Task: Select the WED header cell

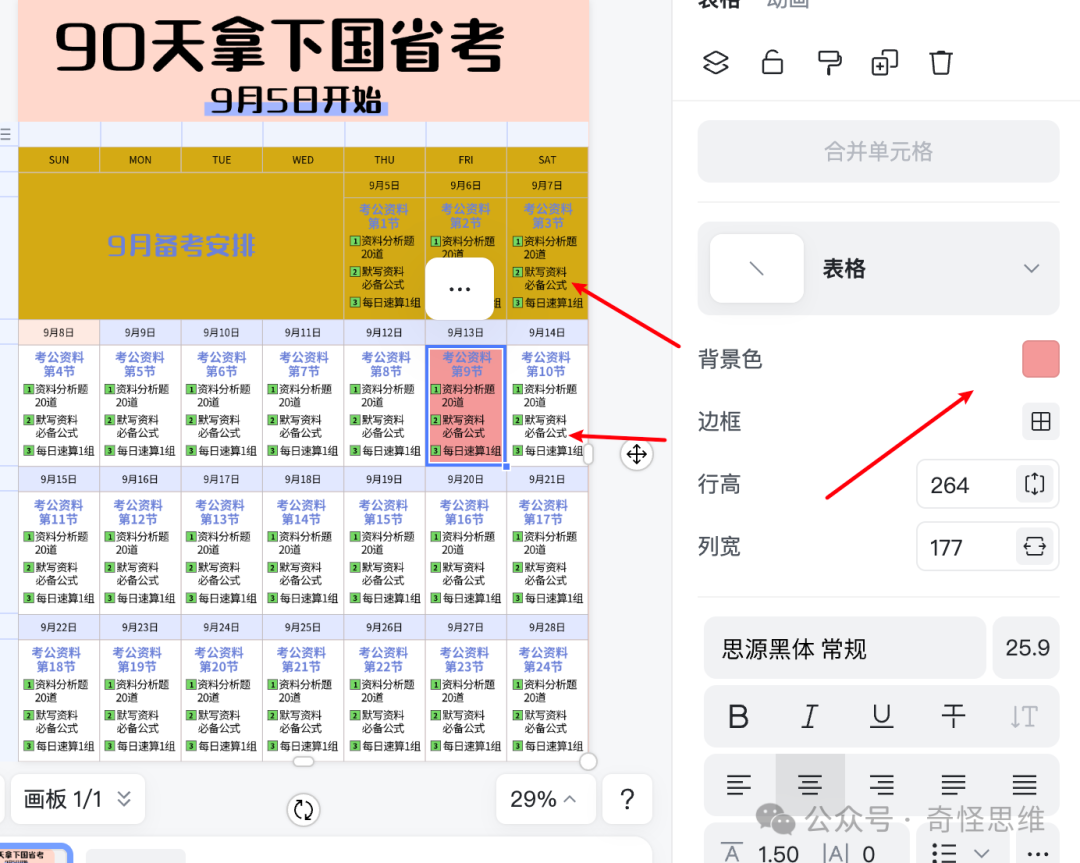Action: 303,160
